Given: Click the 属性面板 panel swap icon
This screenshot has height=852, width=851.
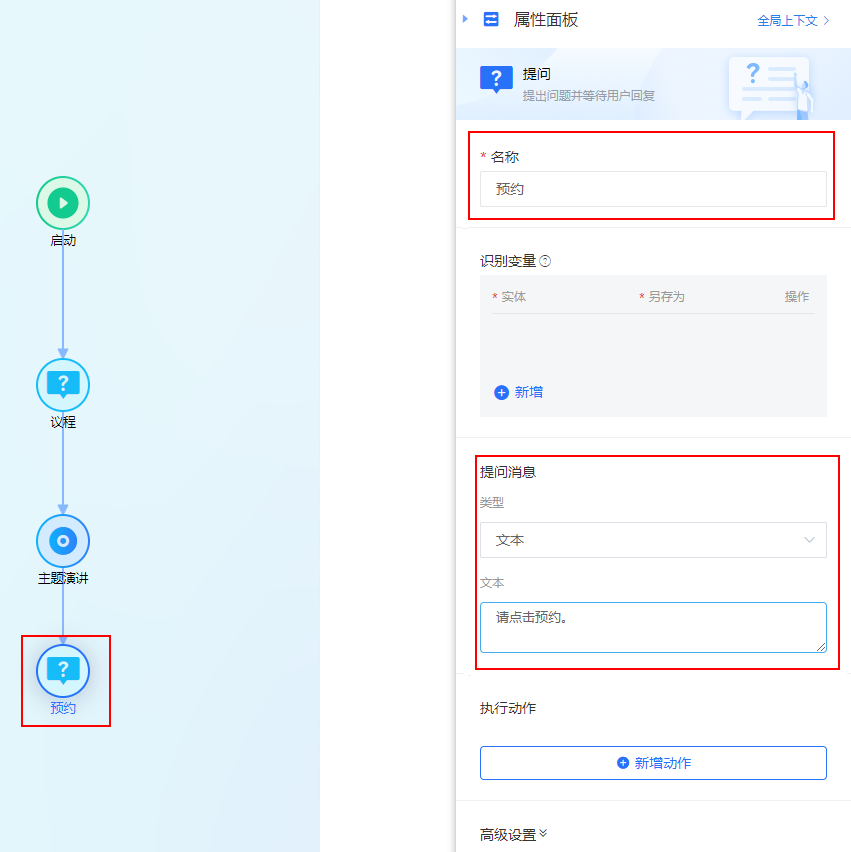Looking at the screenshot, I should tap(491, 20).
